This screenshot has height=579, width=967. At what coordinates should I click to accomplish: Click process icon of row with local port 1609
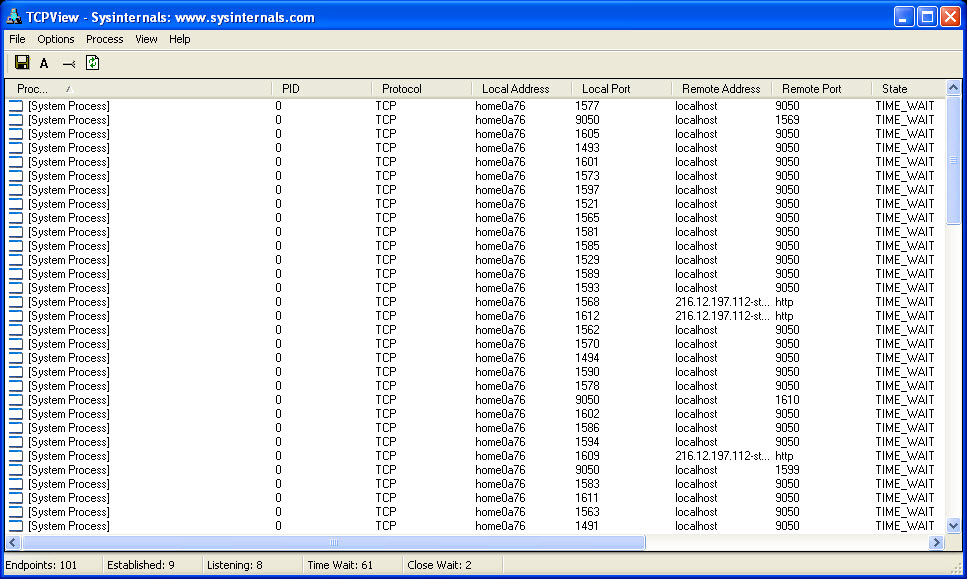click(16, 456)
